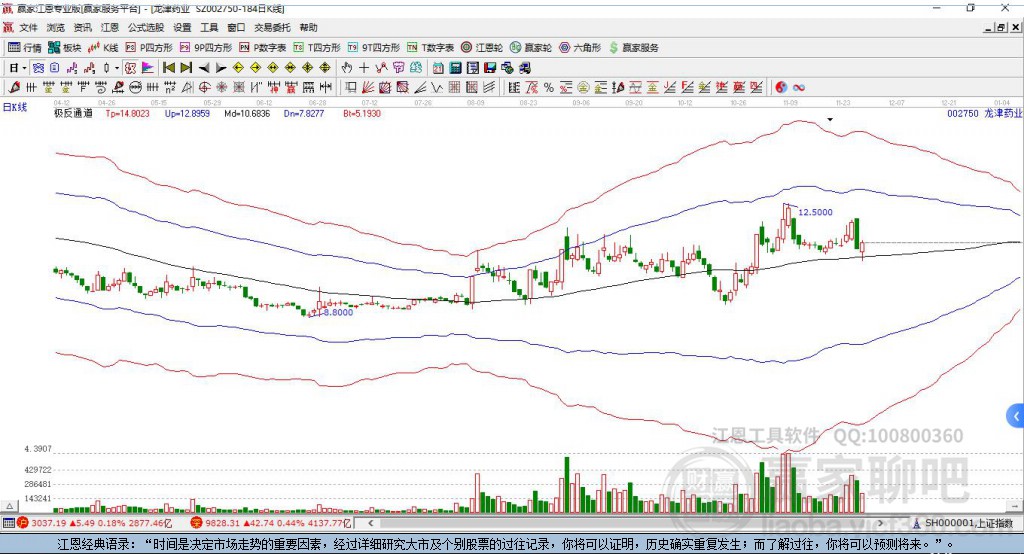Click the yin-yang circle icon
1024x554 pixels.
(781, 87)
